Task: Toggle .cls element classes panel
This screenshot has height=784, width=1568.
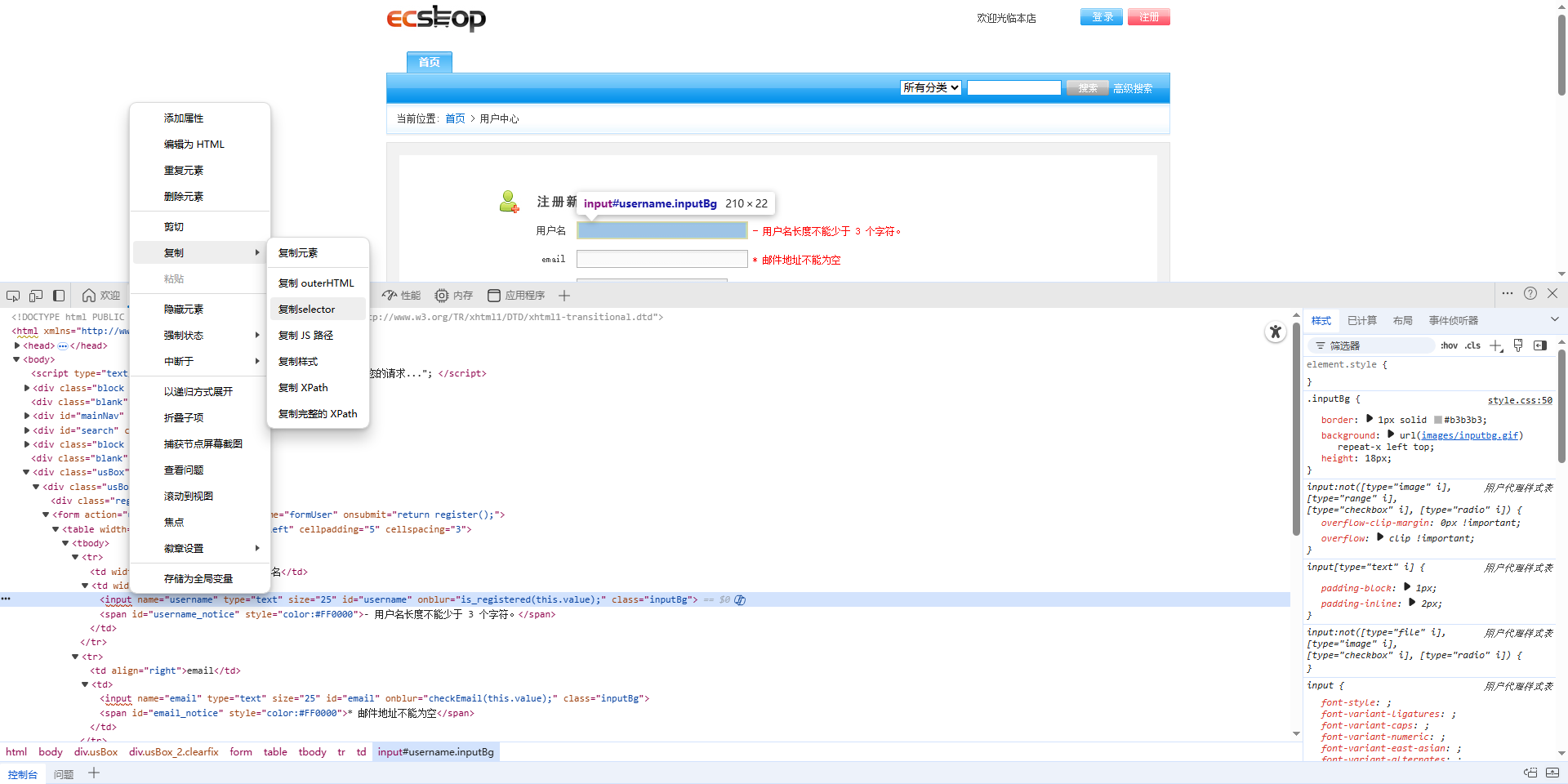Action: (1472, 345)
